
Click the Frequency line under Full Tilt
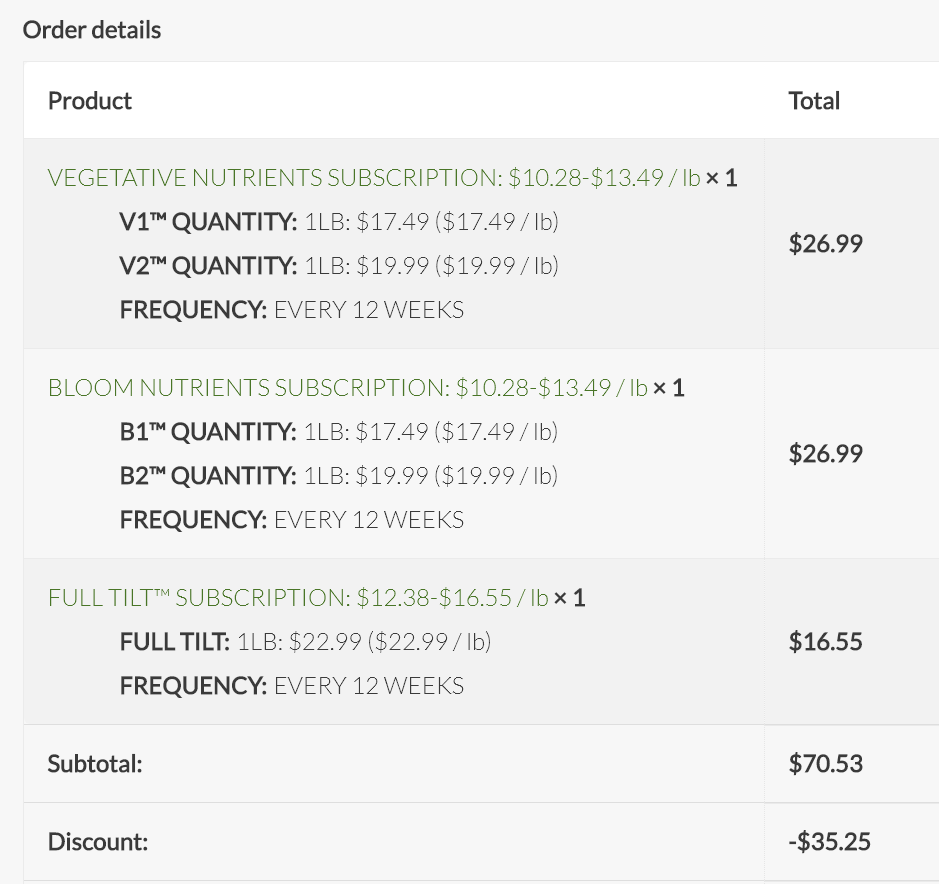[x=291, y=686]
